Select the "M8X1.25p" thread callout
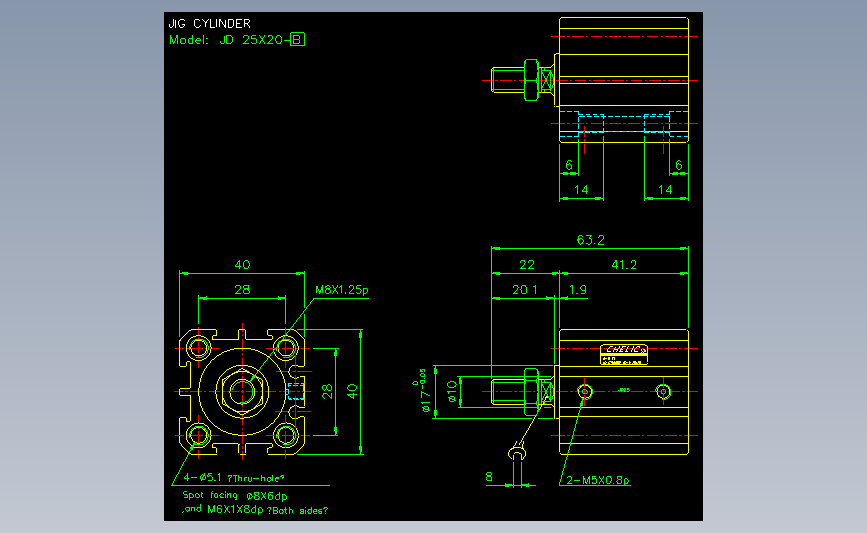867x533 pixels. 342,290
